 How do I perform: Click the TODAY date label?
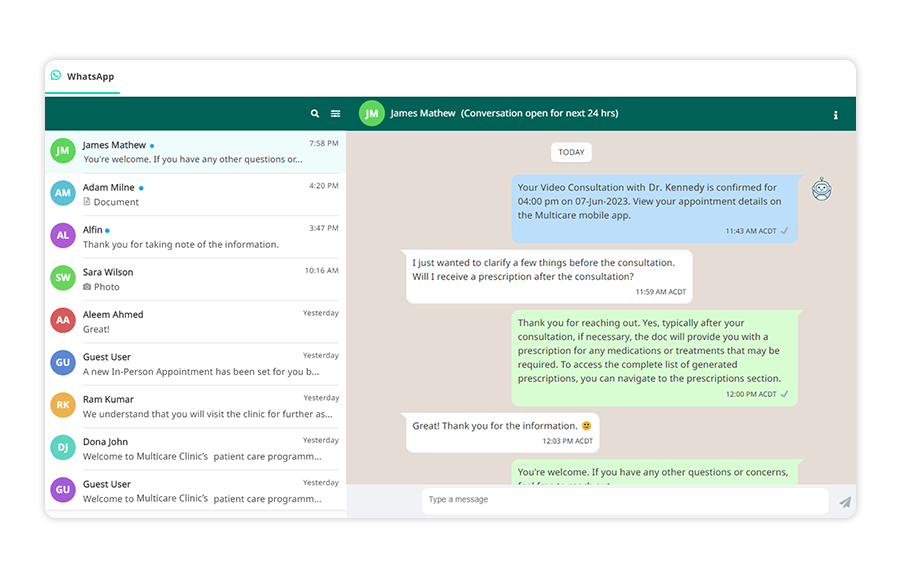click(x=571, y=152)
